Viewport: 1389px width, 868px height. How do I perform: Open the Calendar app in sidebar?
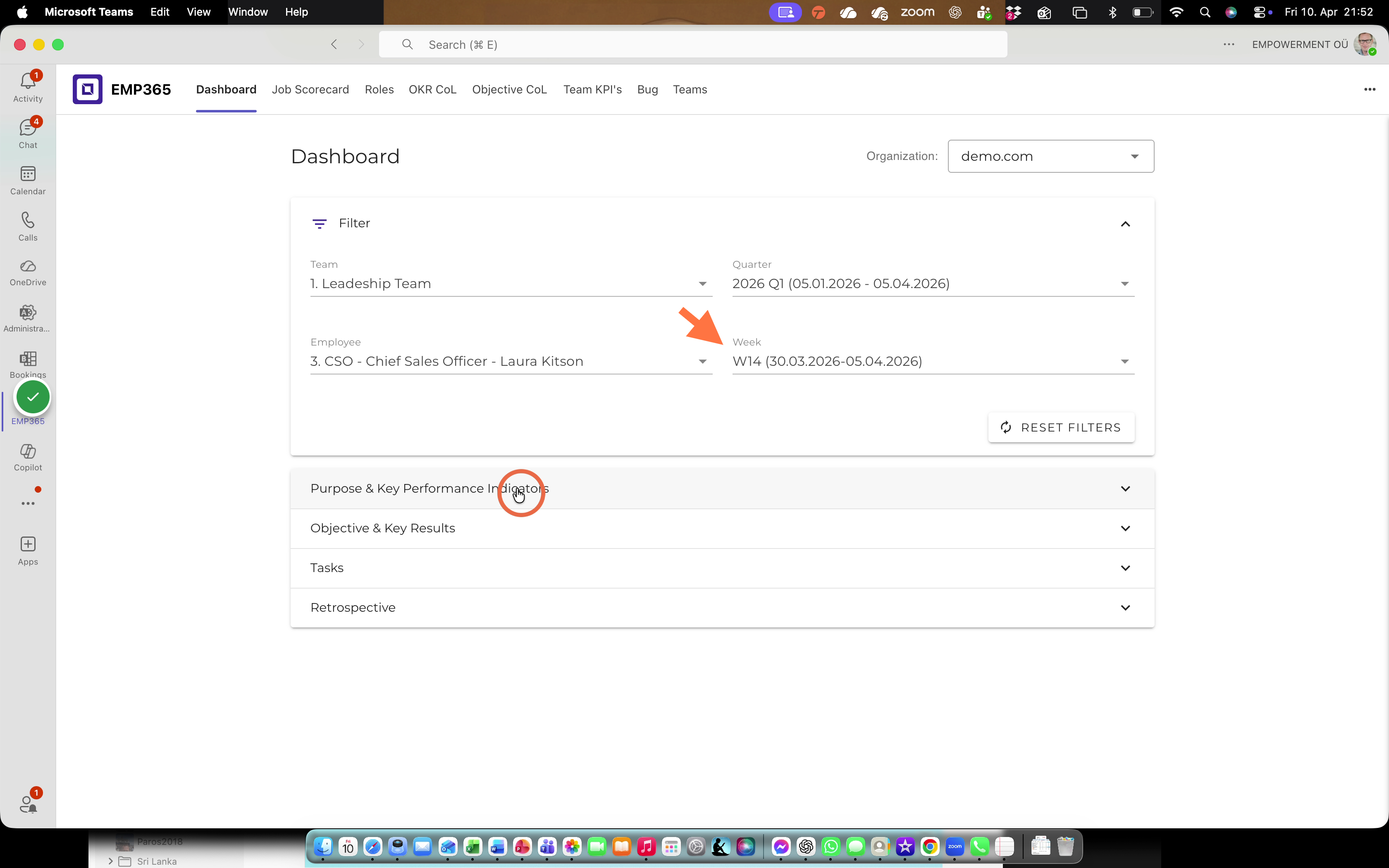click(28, 180)
